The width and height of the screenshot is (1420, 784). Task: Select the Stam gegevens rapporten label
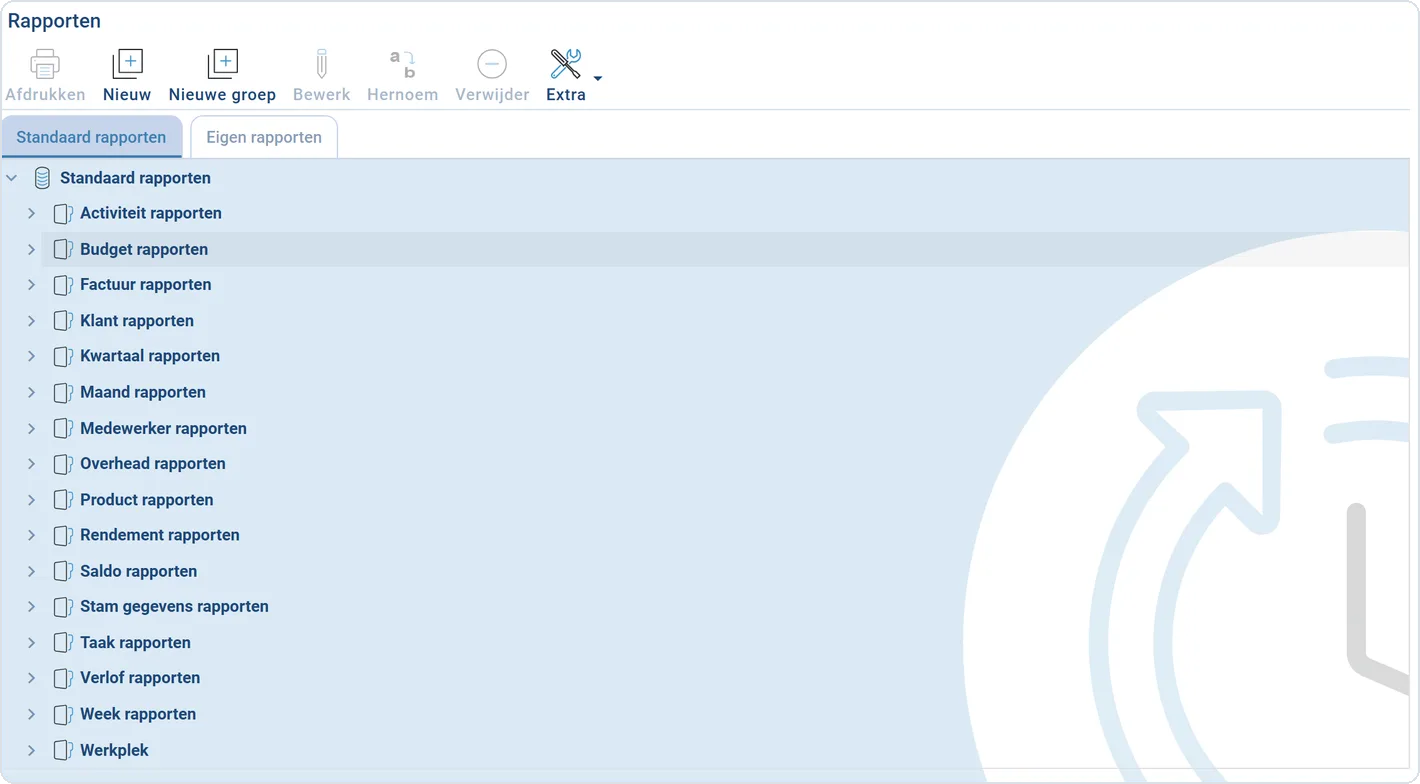[x=174, y=607]
